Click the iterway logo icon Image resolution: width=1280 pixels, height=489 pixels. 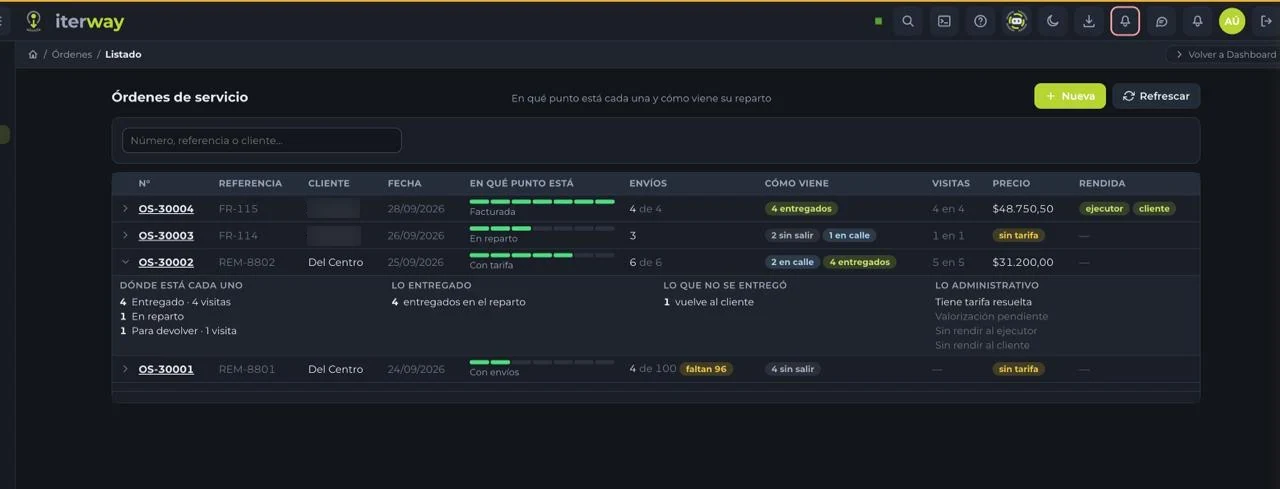tap(34, 21)
